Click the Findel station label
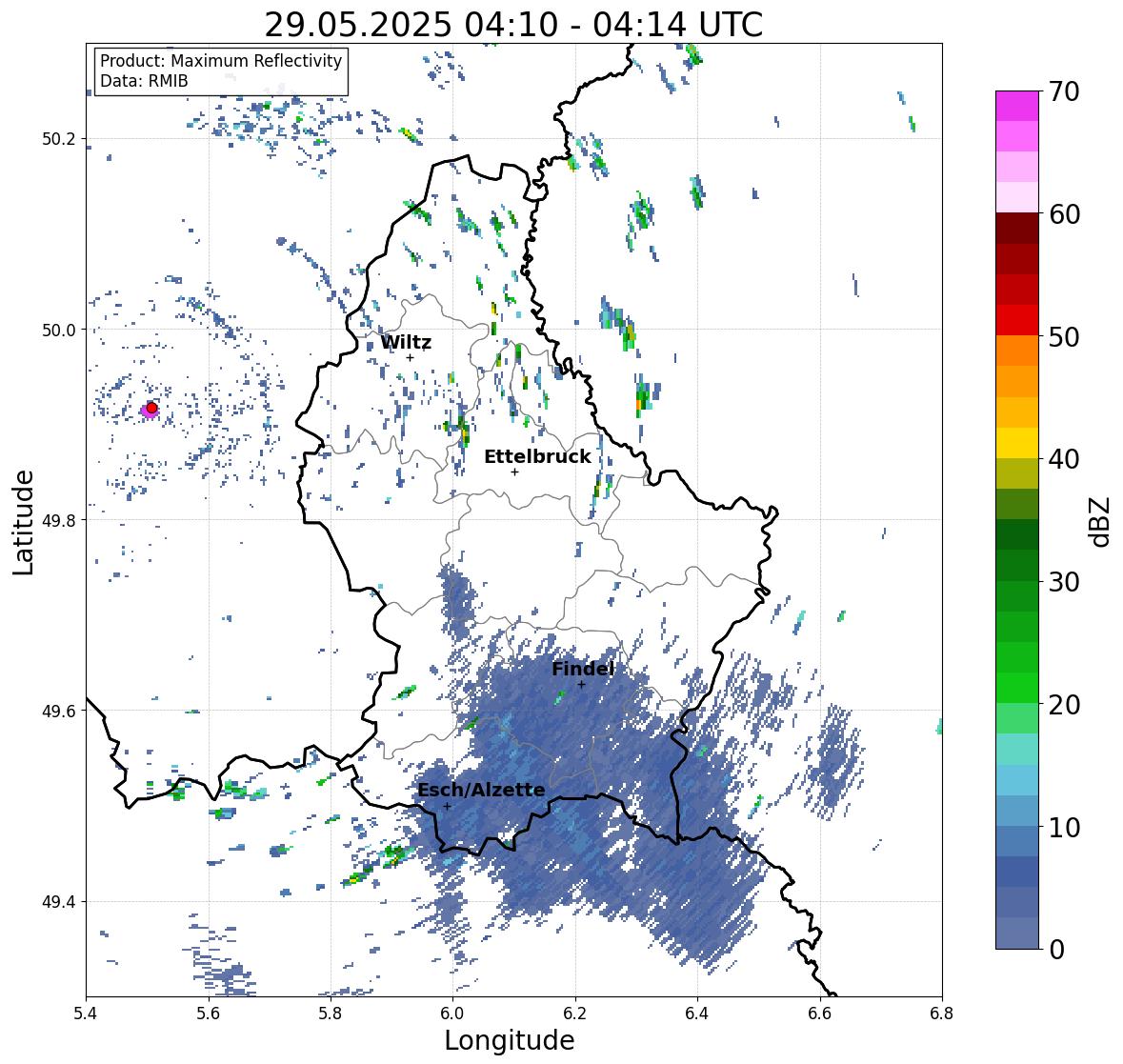The height and width of the screenshot is (1064, 1123). coord(583,669)
